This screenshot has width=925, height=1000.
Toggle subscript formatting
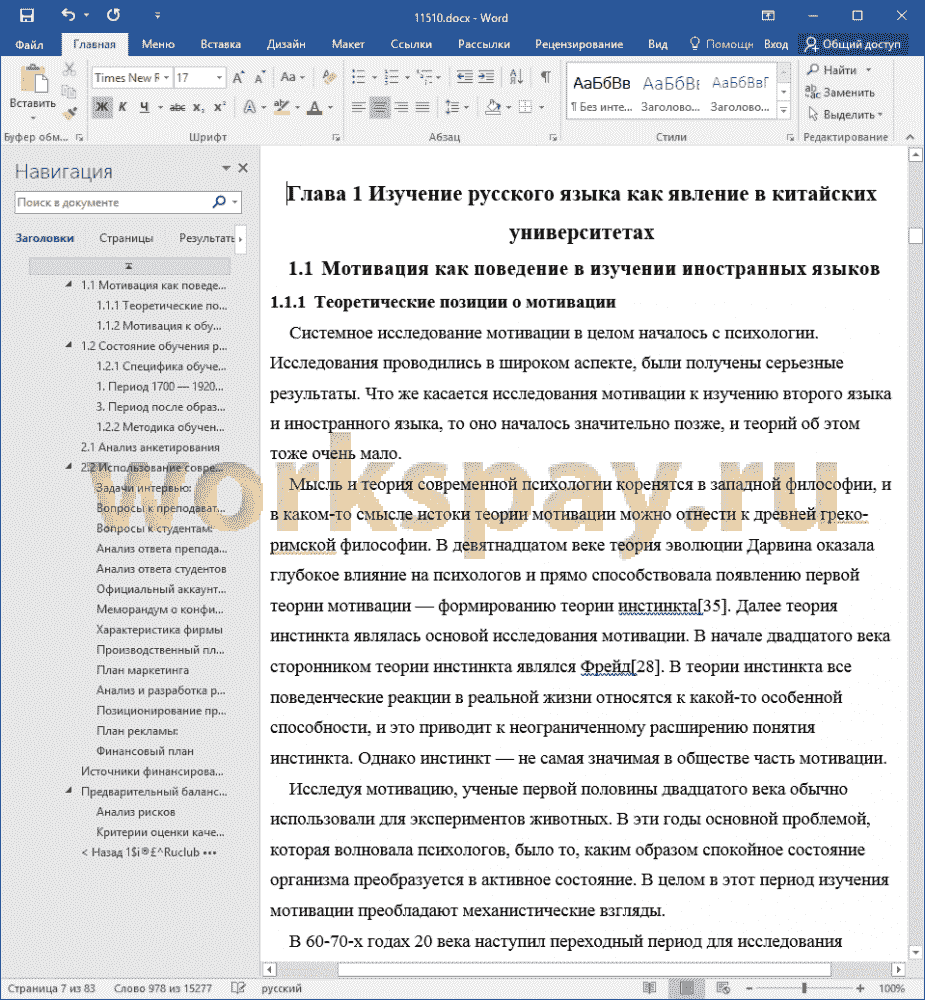[199, 107]
